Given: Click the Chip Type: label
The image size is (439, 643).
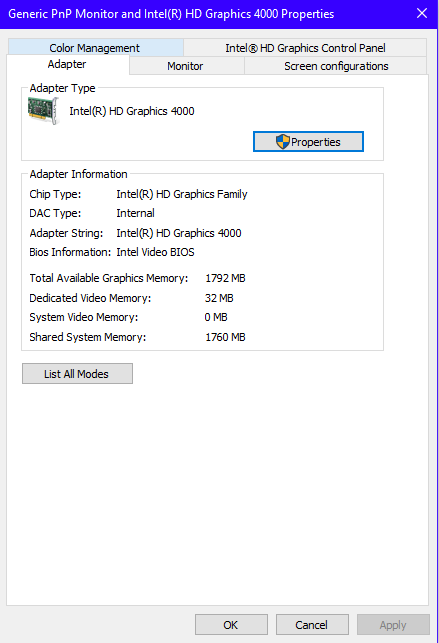Looking at the screenshot, I should coord(55,194).
